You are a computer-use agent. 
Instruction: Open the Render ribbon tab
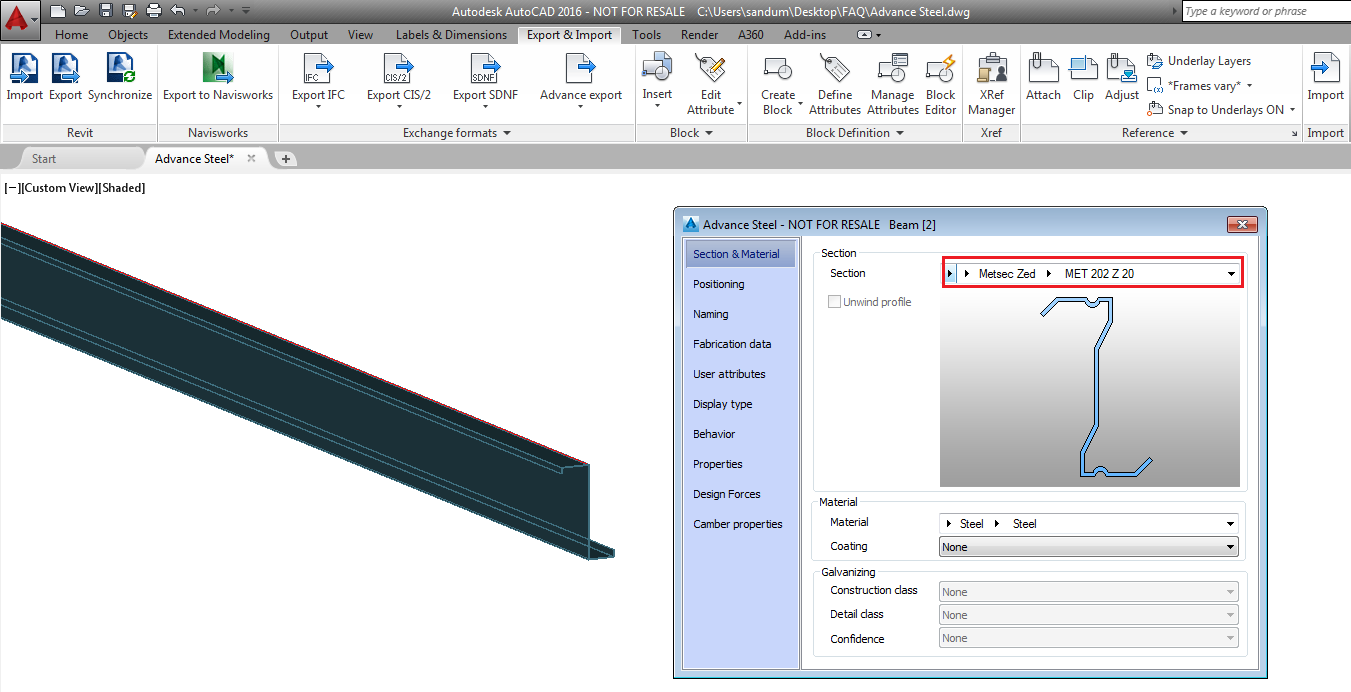point(699,35)
